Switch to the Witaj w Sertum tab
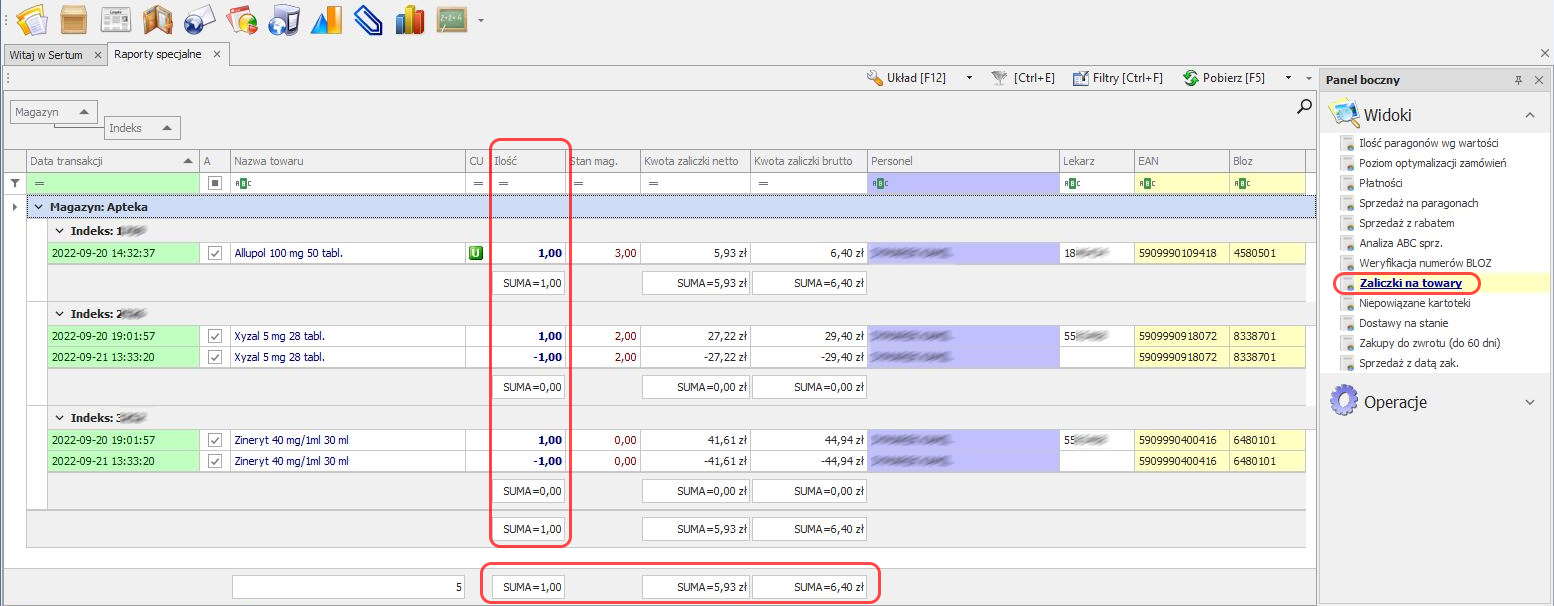Viewport: 1554px width, 606px height. [x=46, y=55]
